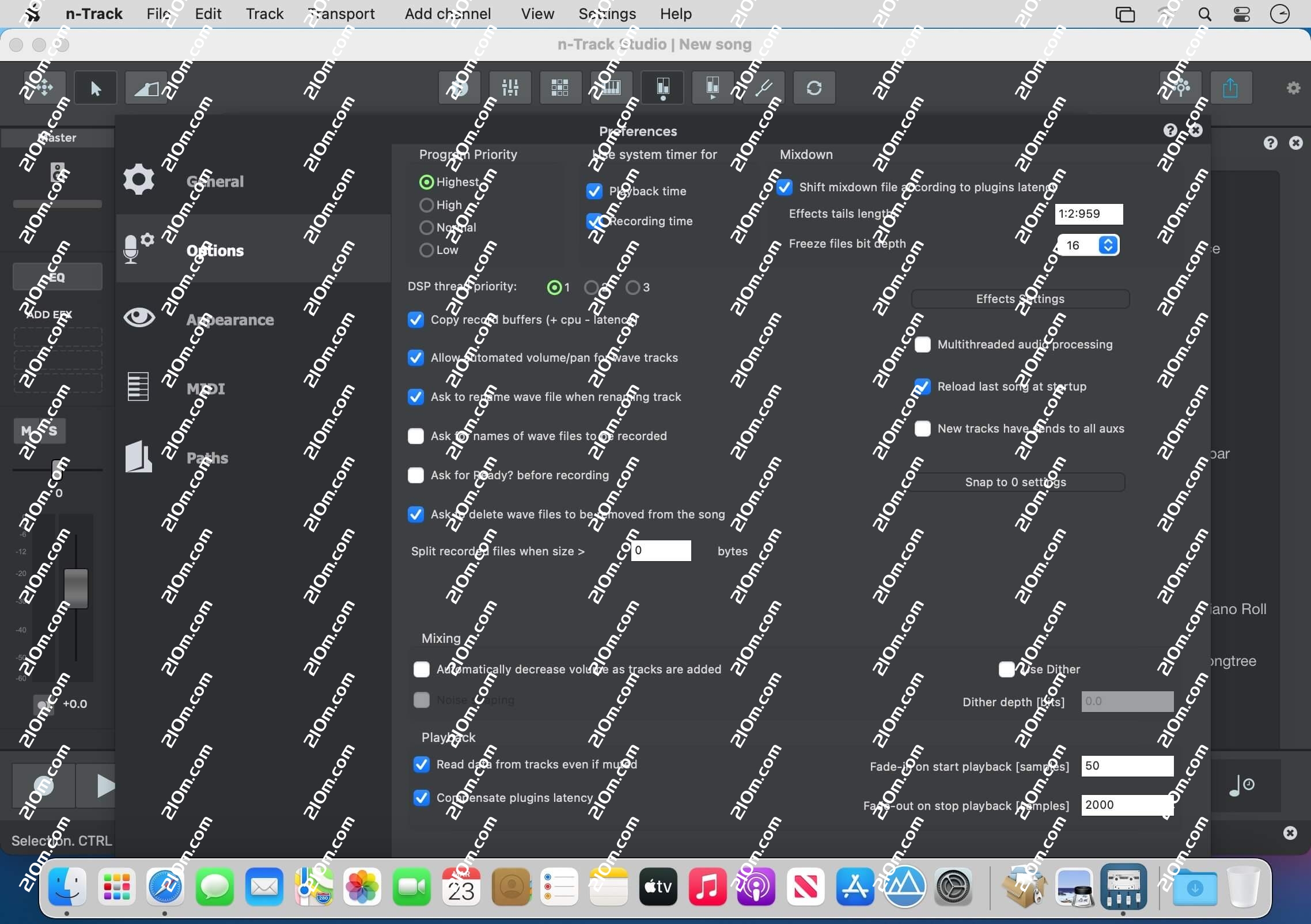Viewport: 1311px width, 924px height.
Task: Open the step sequencer grid icon
Action: (x=560, y=88)
